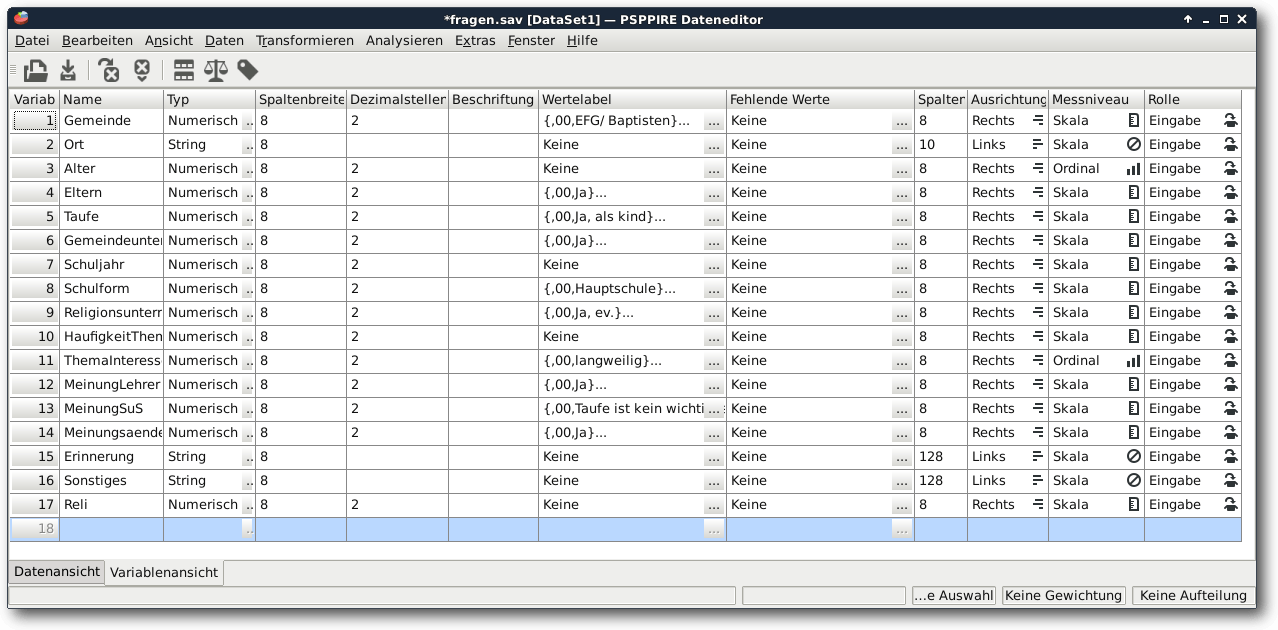Click the Open file toolbar icon
Image resolution: width=1278 pixels, height=630 pixels.
click(36, 70)
